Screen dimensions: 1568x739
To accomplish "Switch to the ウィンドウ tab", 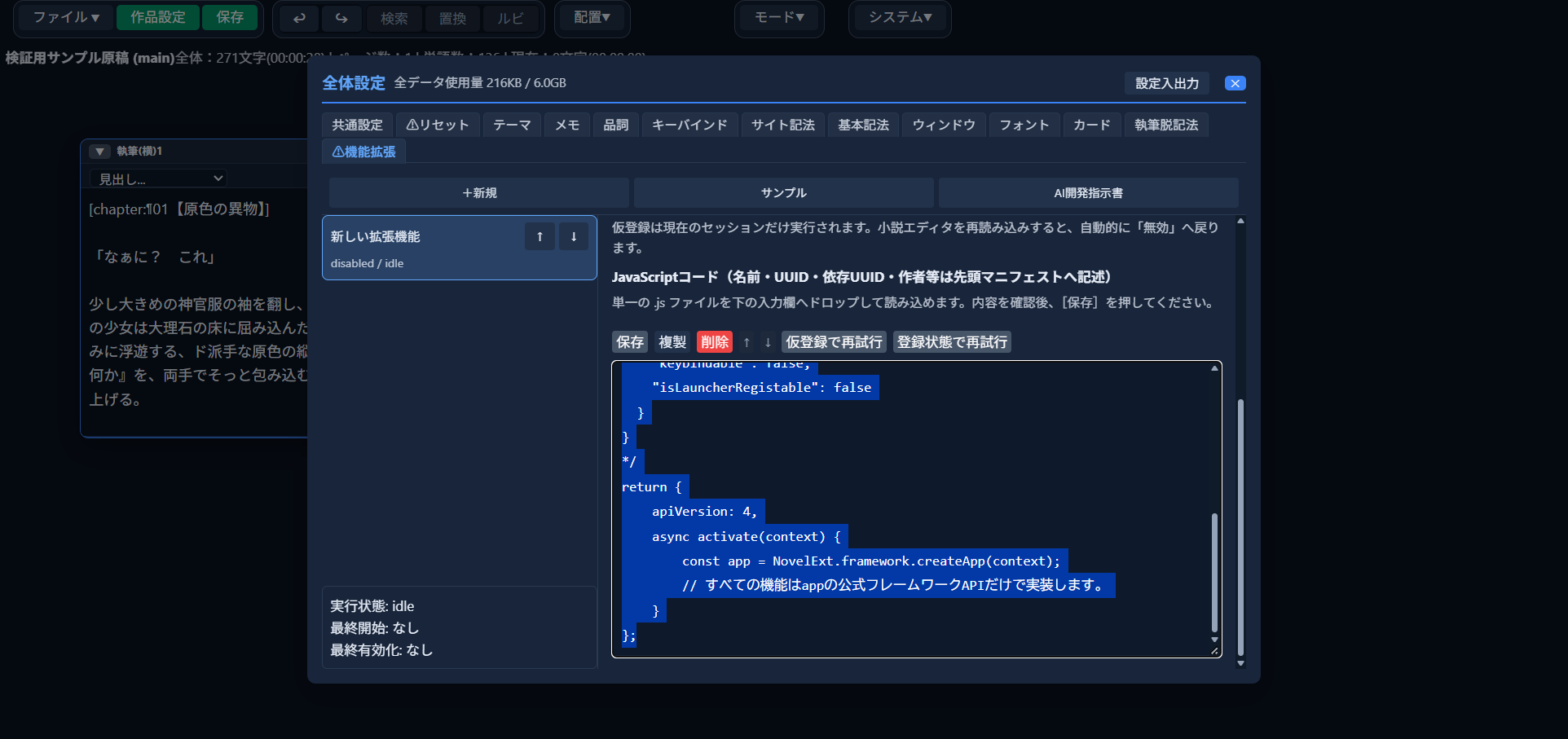I will coord(944,125).
